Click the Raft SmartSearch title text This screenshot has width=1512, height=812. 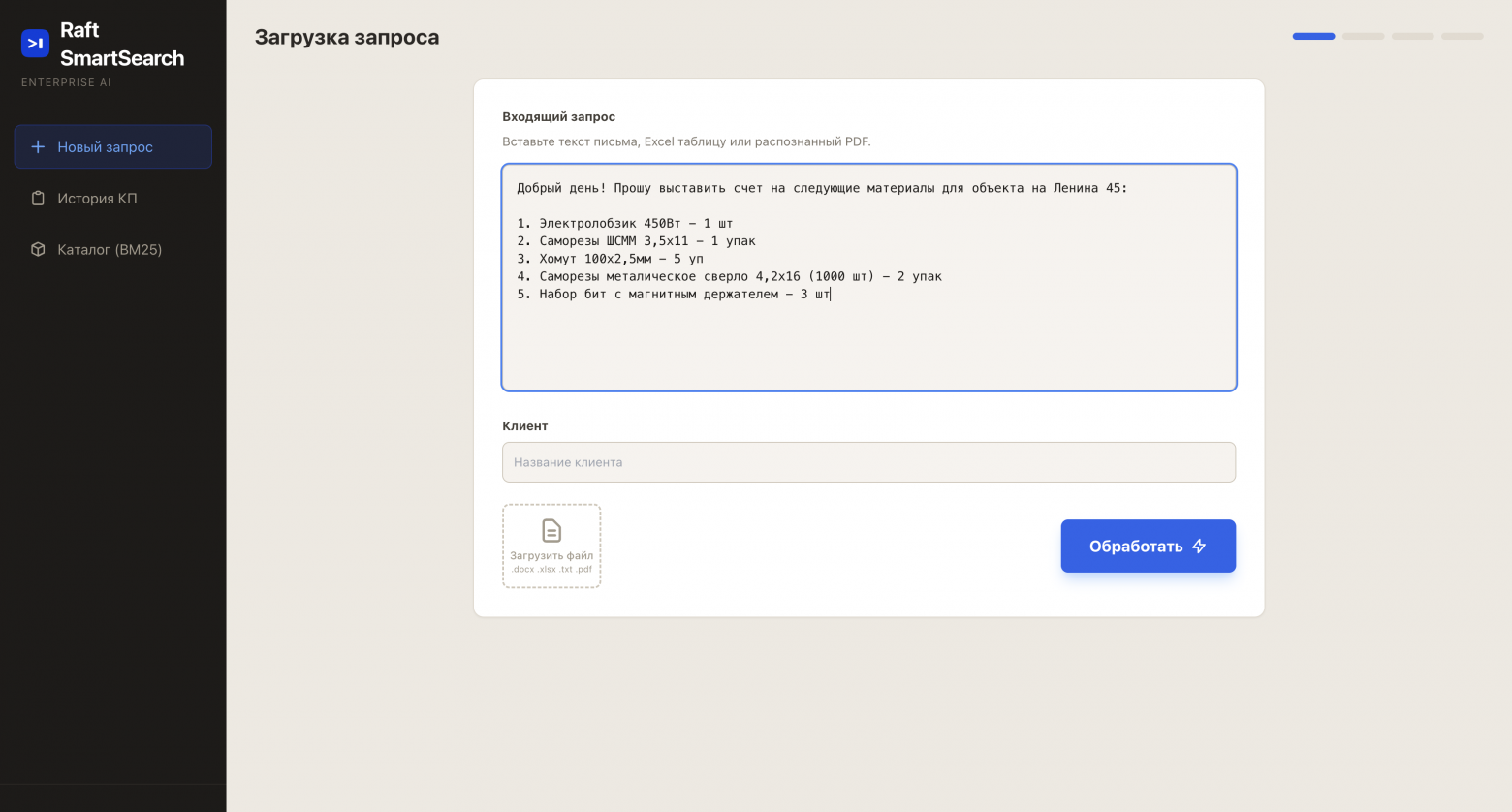click(x=122, y=44)
